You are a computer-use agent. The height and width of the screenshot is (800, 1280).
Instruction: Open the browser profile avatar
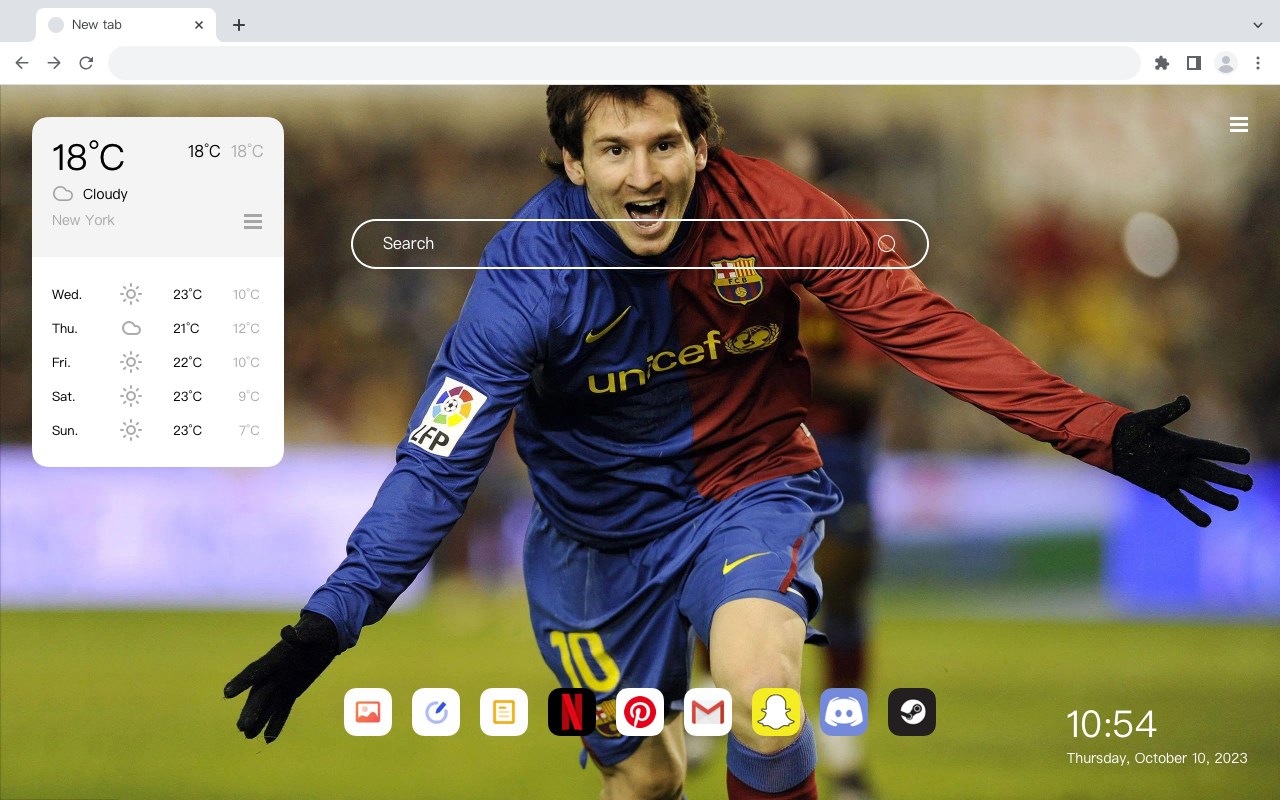1226,63
